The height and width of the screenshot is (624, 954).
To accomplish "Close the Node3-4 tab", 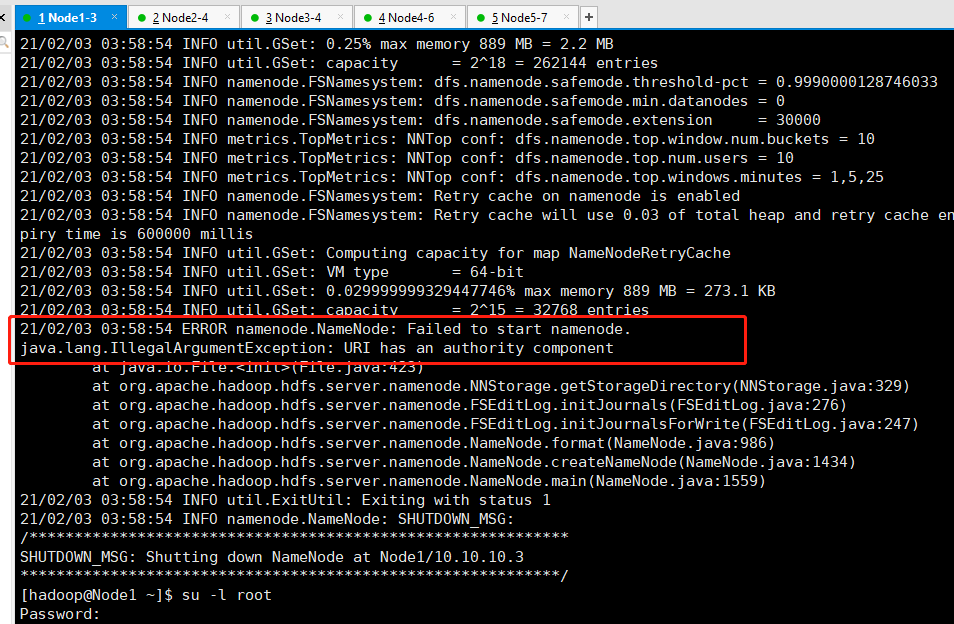I will [x=341, y=17].
